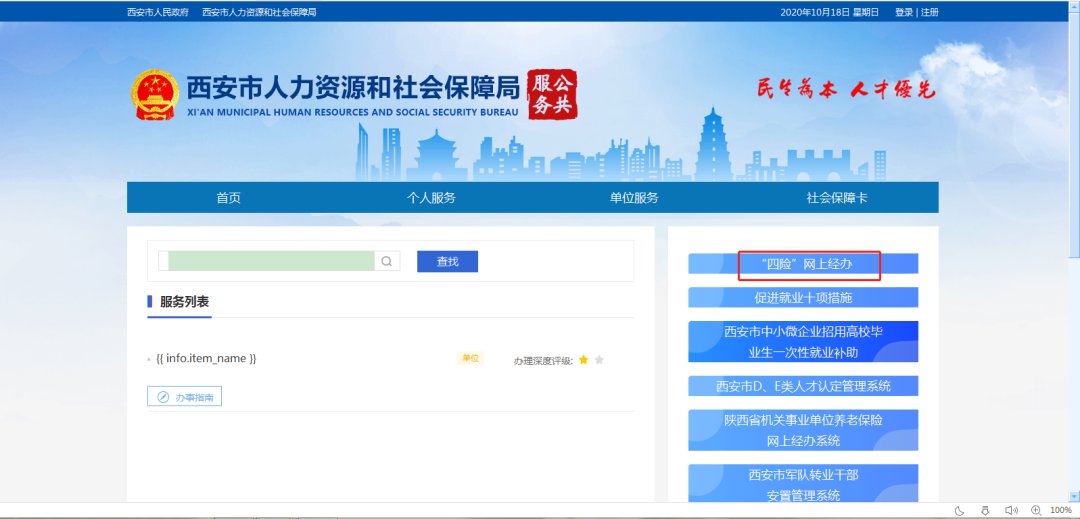Open the 个人服务 navigation tab
Screen dimensions: 1080x519
[x=431, y=198]
